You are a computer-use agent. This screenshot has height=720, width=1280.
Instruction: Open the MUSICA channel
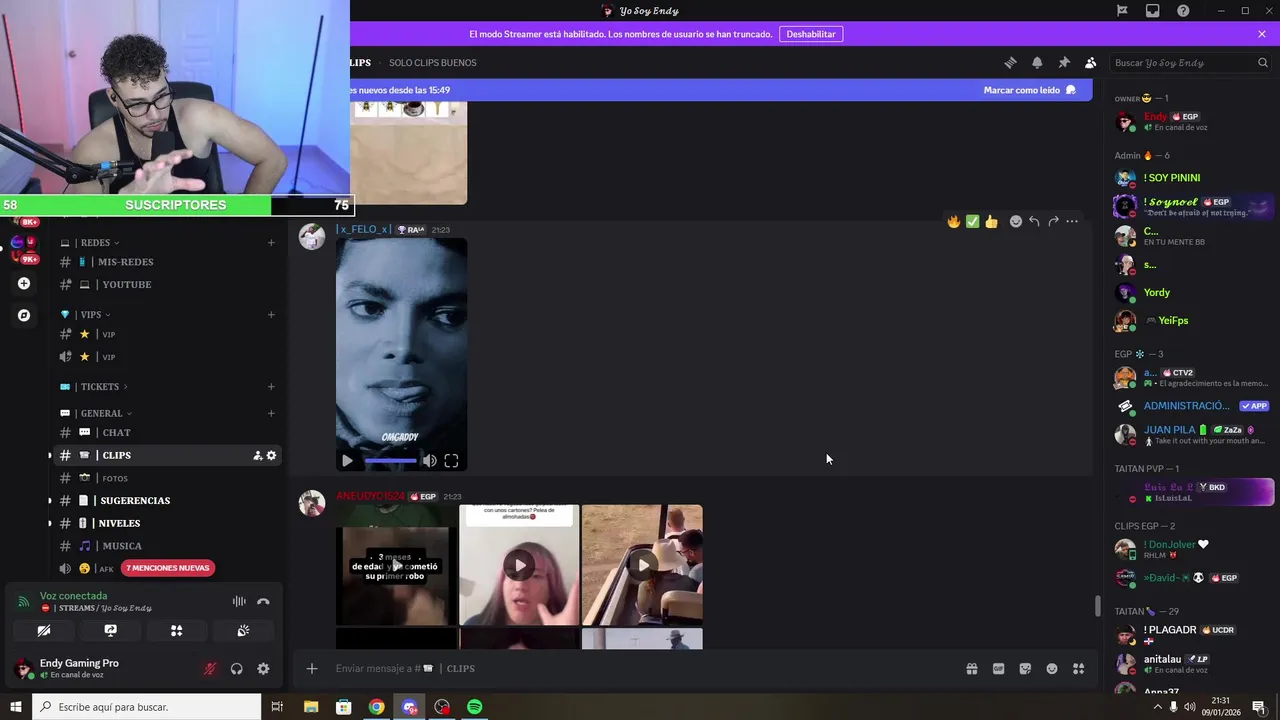point(166,546)
